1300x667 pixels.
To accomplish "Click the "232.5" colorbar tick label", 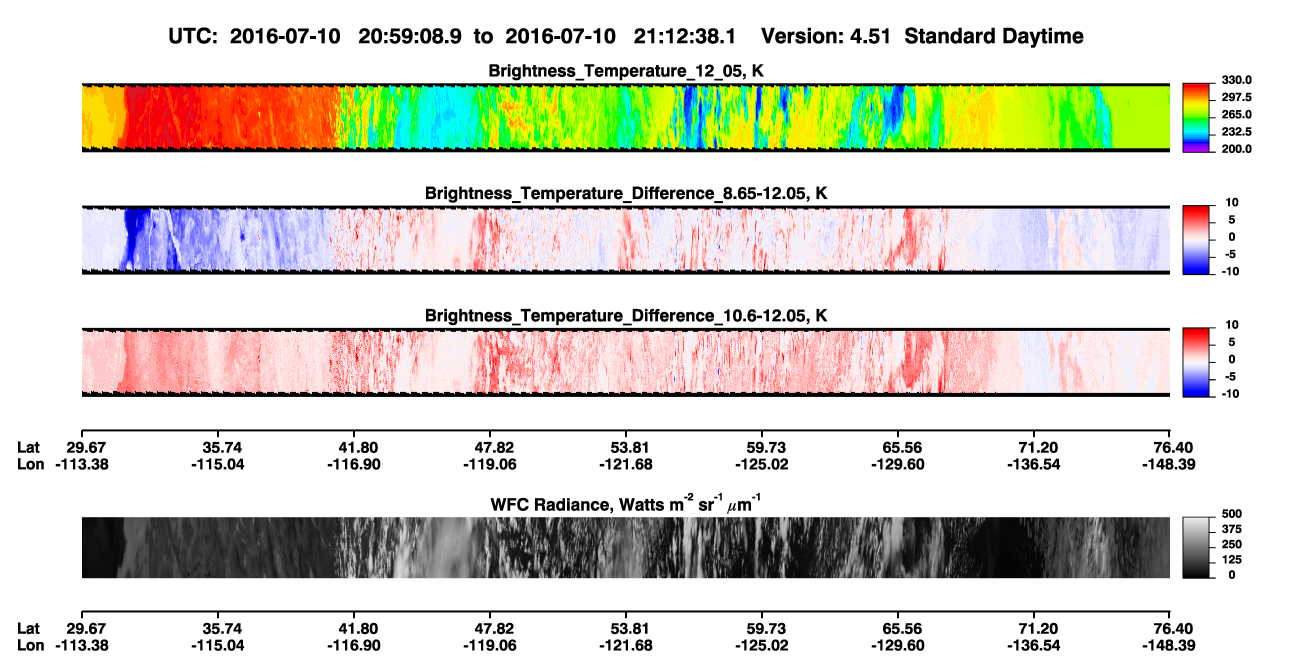I will [1236, 132].
